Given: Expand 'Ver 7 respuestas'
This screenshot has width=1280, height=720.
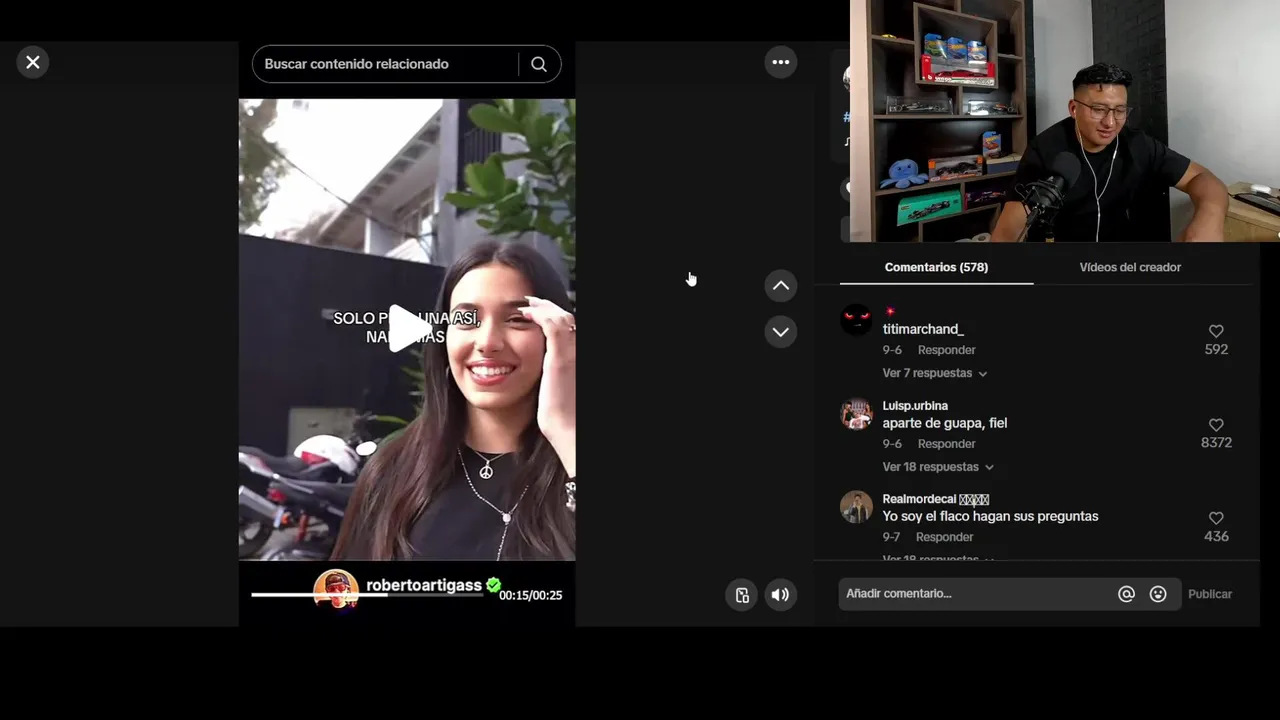Looking at the screenshot, I should [934, 373].
